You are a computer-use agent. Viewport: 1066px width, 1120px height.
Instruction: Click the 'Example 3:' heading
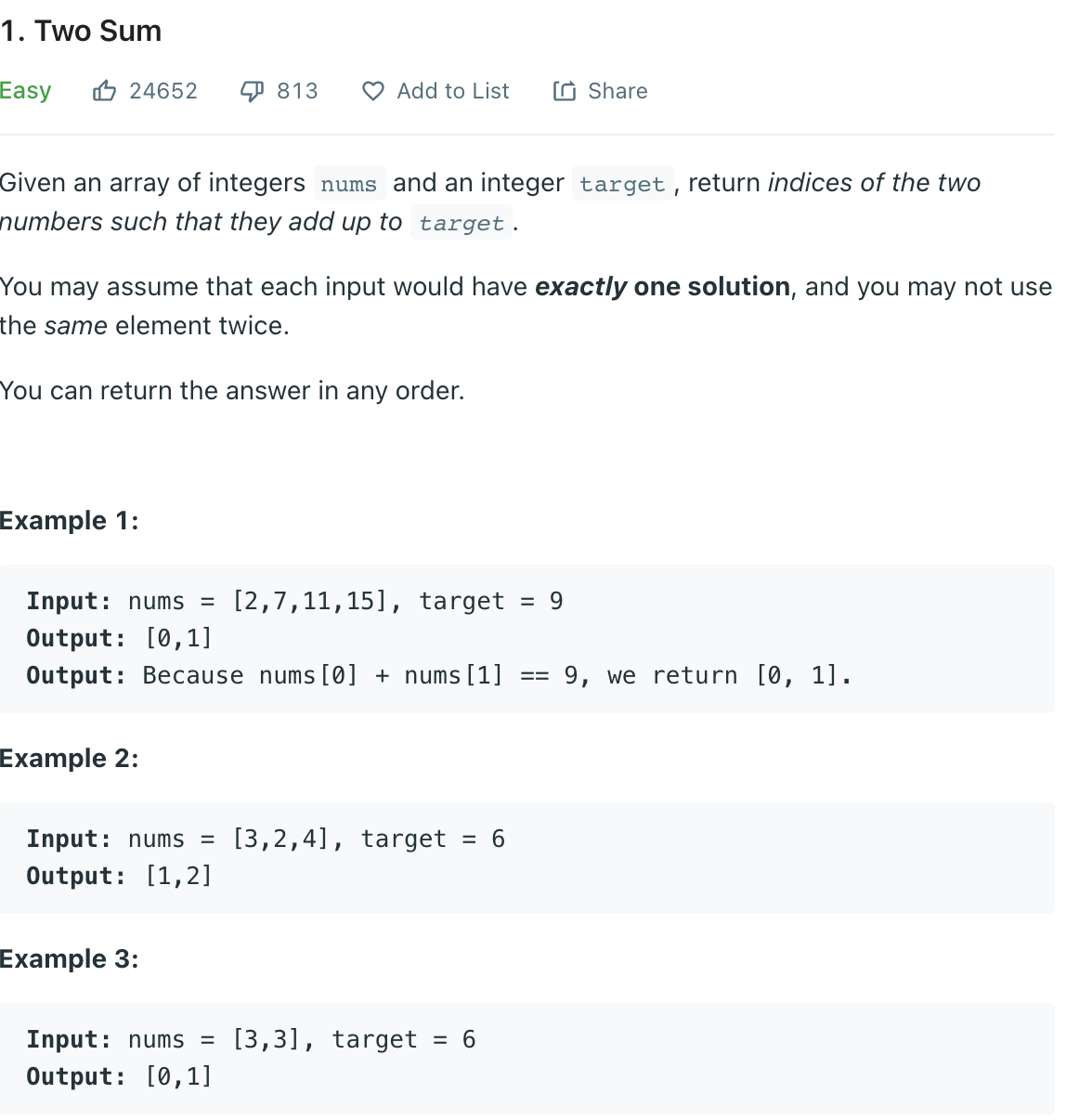(x=70, y=959)
